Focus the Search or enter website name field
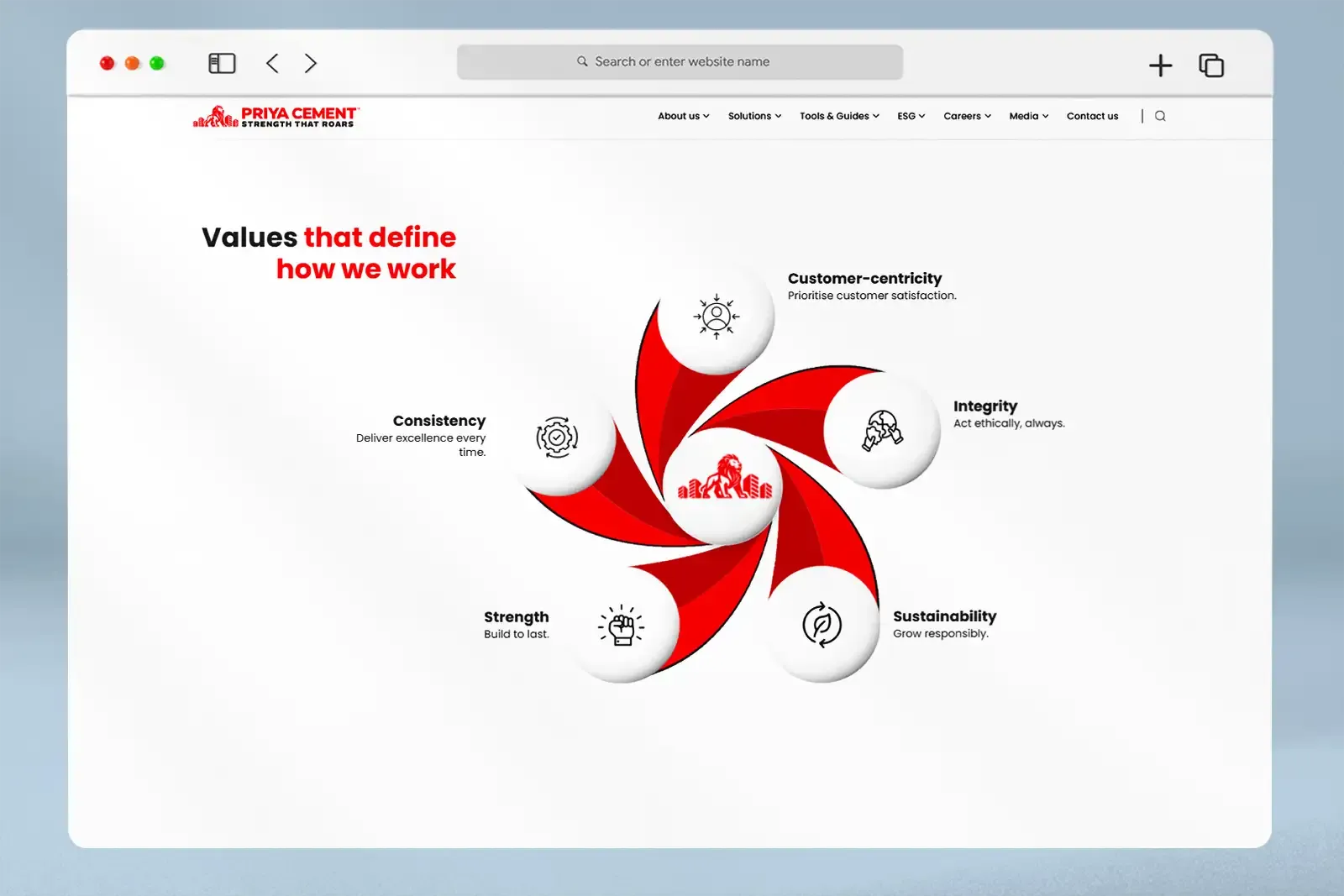Viewport: 1344px width, 896px height. click(x=680, y=62)
